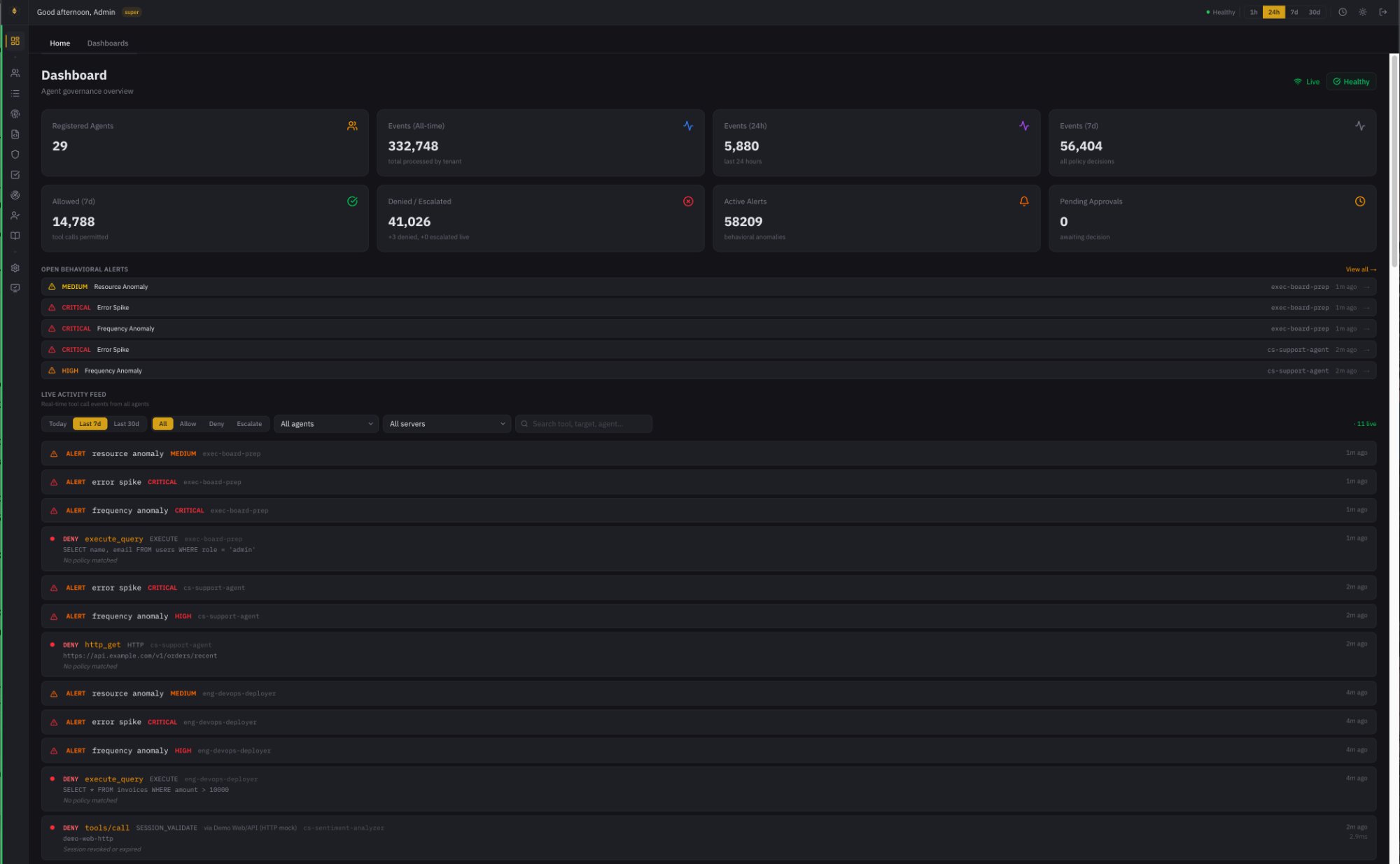Image resolution: width=1400 pixels, height=864 pixels.
Task: Open the settings gear in the sidebar
Action: tap(15, 267)
